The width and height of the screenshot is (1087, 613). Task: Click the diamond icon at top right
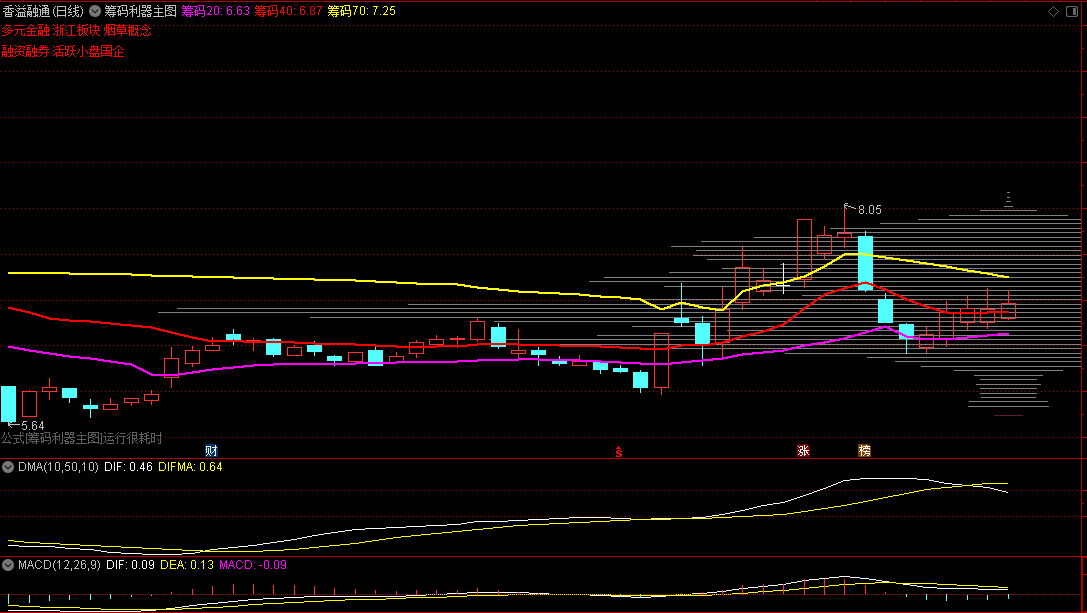(x=1053, y=11)
